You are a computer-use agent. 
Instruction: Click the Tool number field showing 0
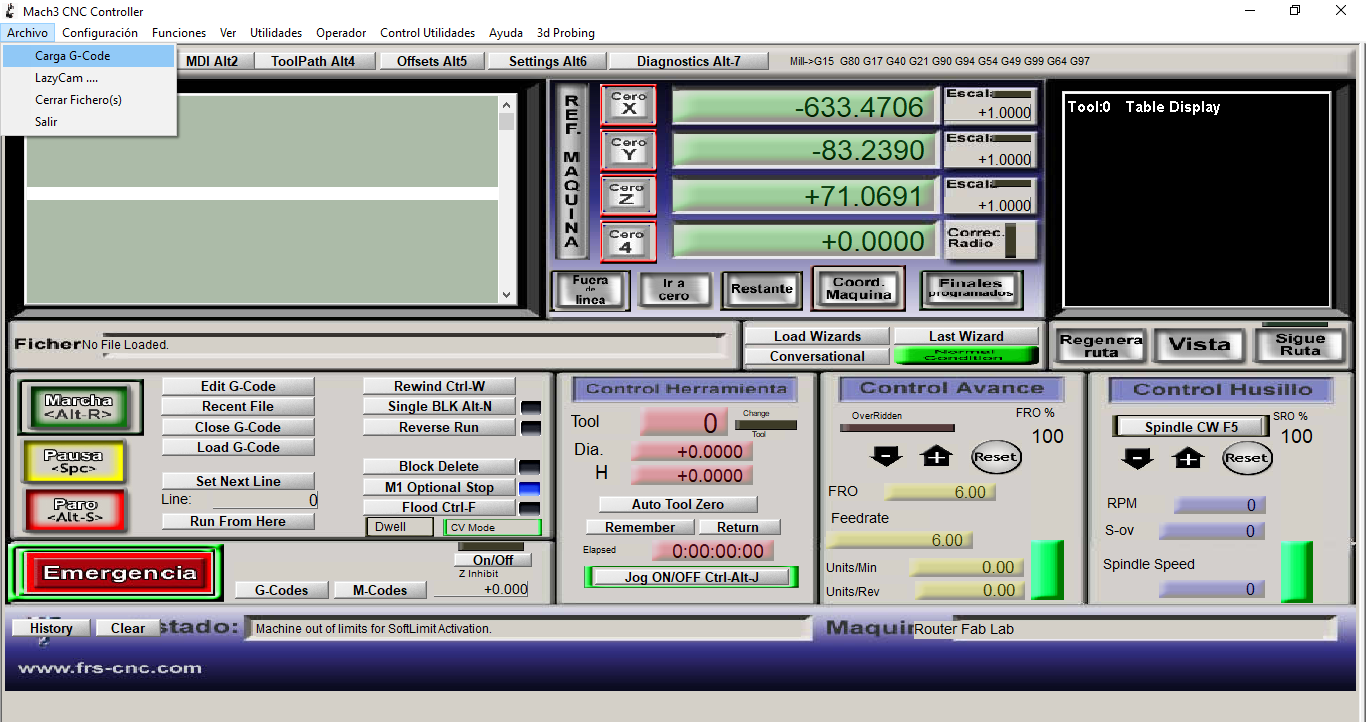point(684,422)
